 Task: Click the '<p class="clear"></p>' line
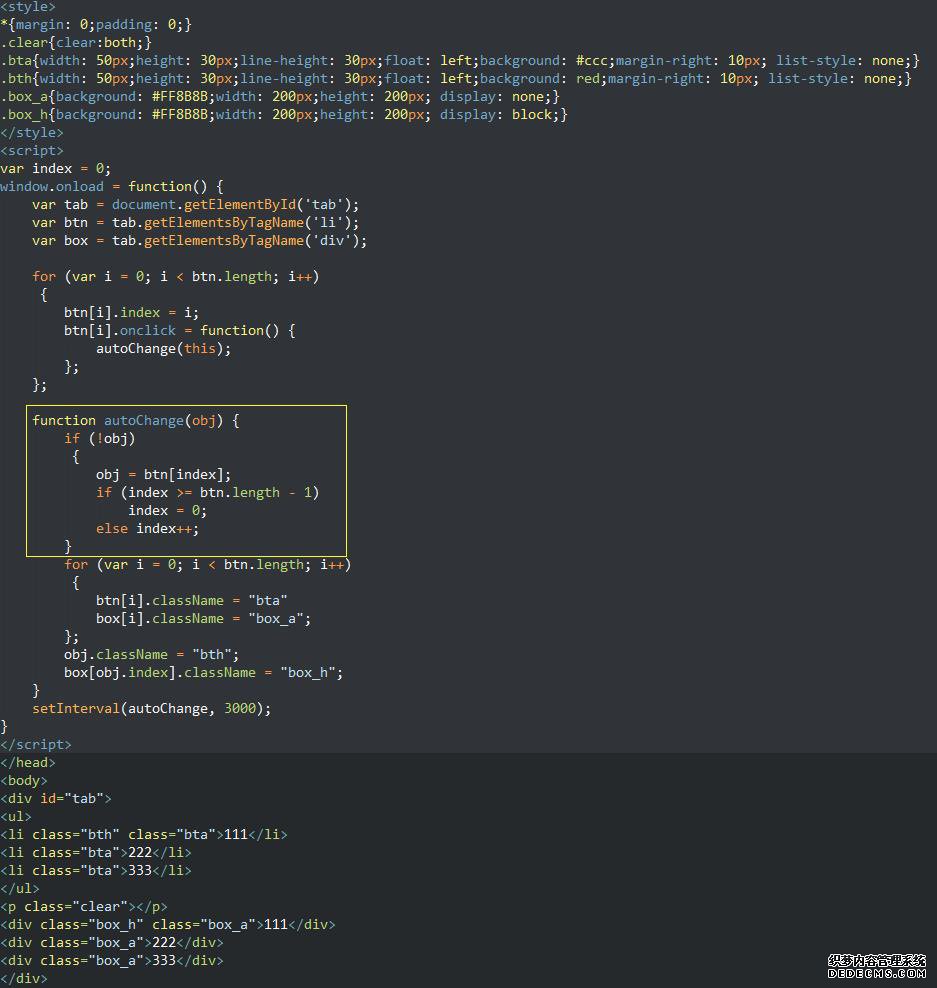click(84, 907)
